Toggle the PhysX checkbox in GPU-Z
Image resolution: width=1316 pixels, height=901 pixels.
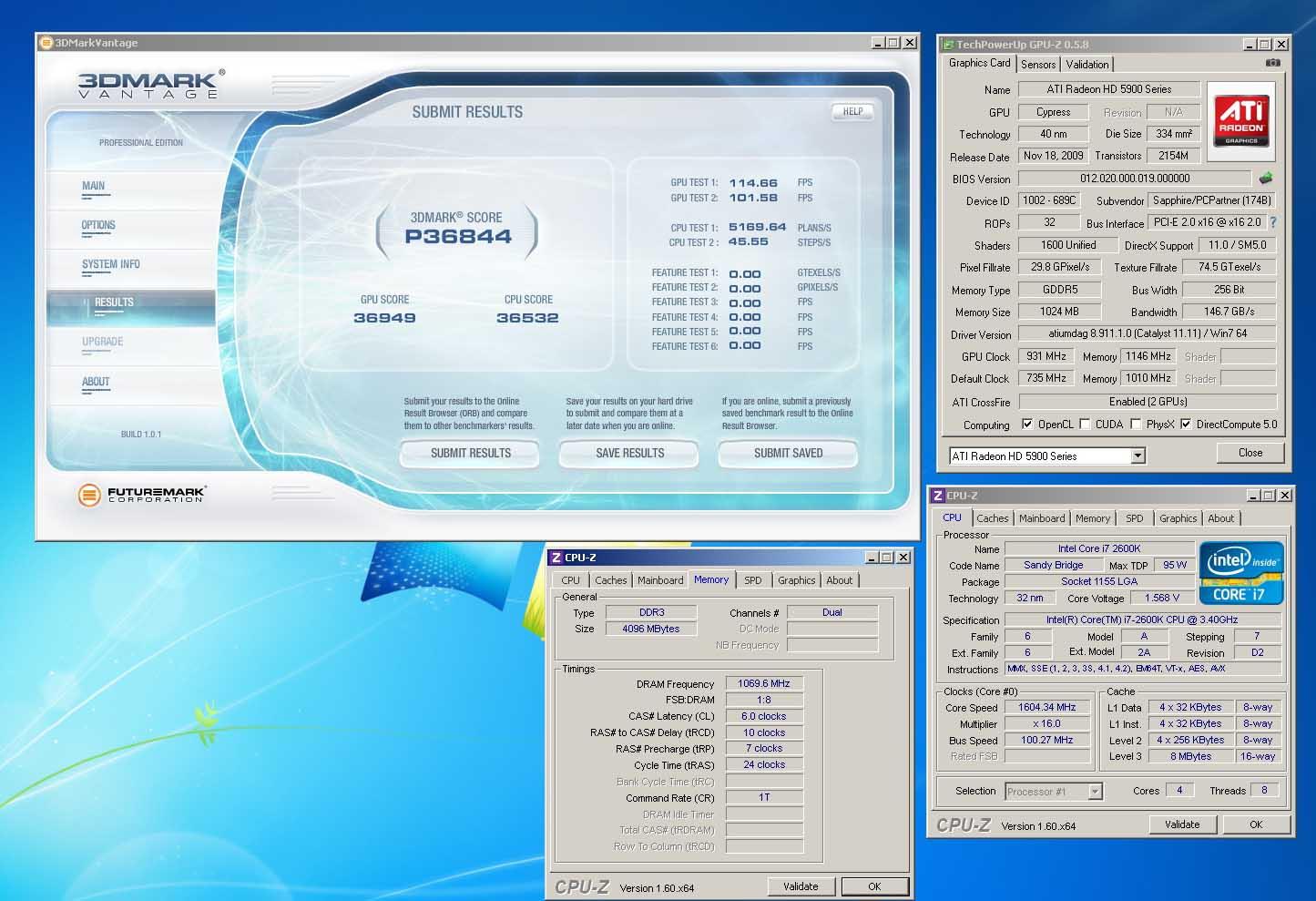[x=1136, y=424]
